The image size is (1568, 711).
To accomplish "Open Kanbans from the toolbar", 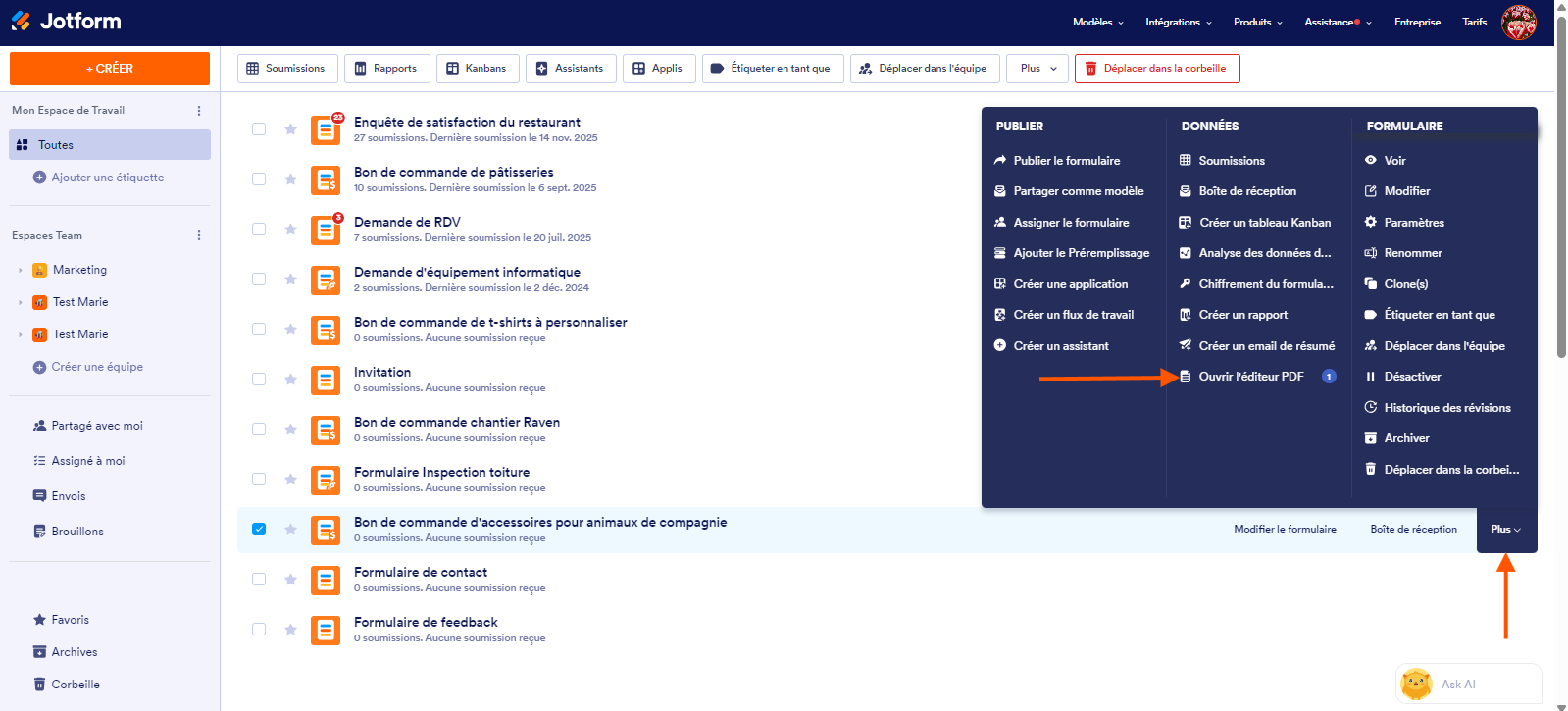I will pyautogui.click(x=478, y=69).
